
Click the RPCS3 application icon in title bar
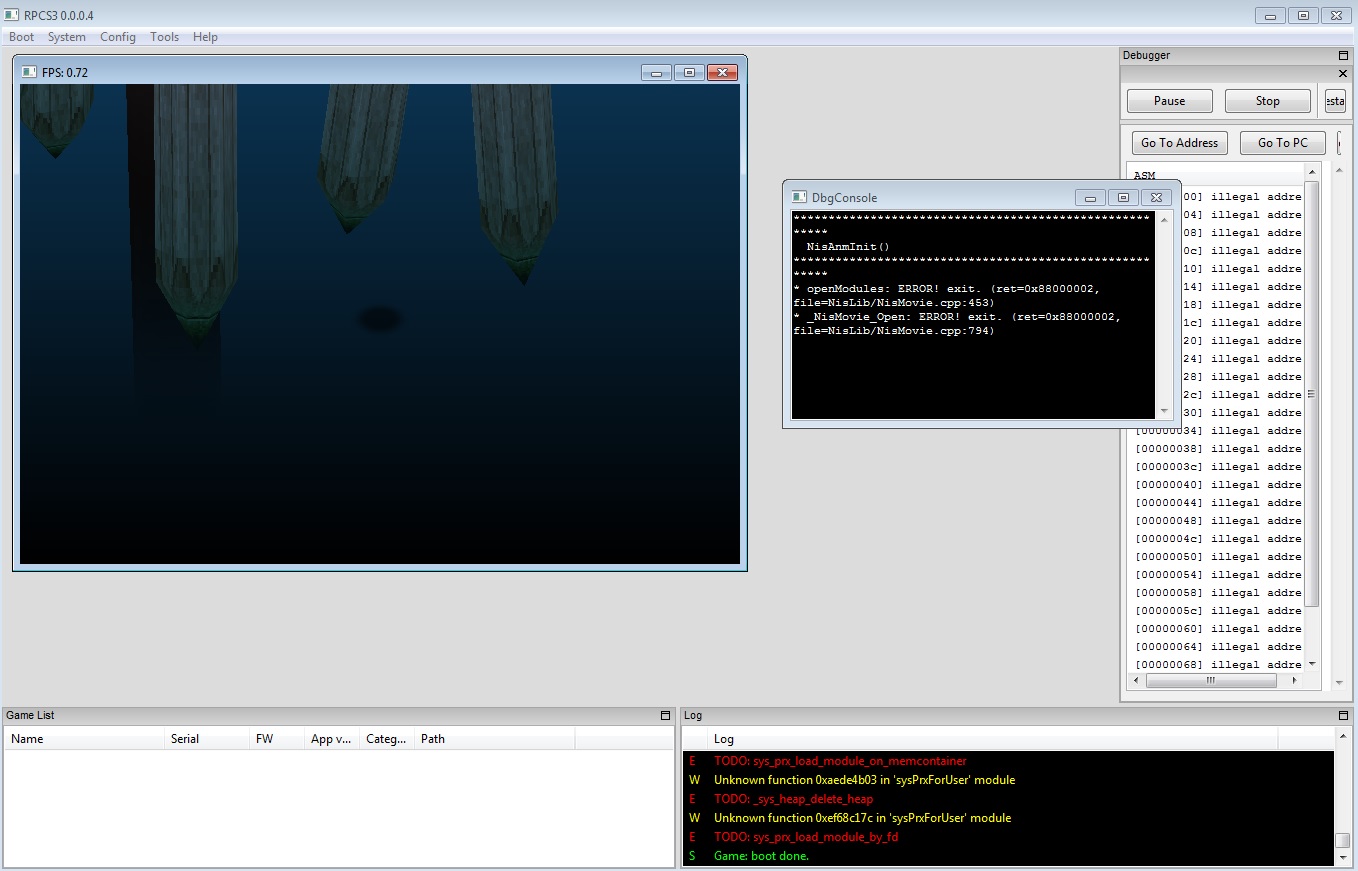pyautogui.click(x=11, y=15)
